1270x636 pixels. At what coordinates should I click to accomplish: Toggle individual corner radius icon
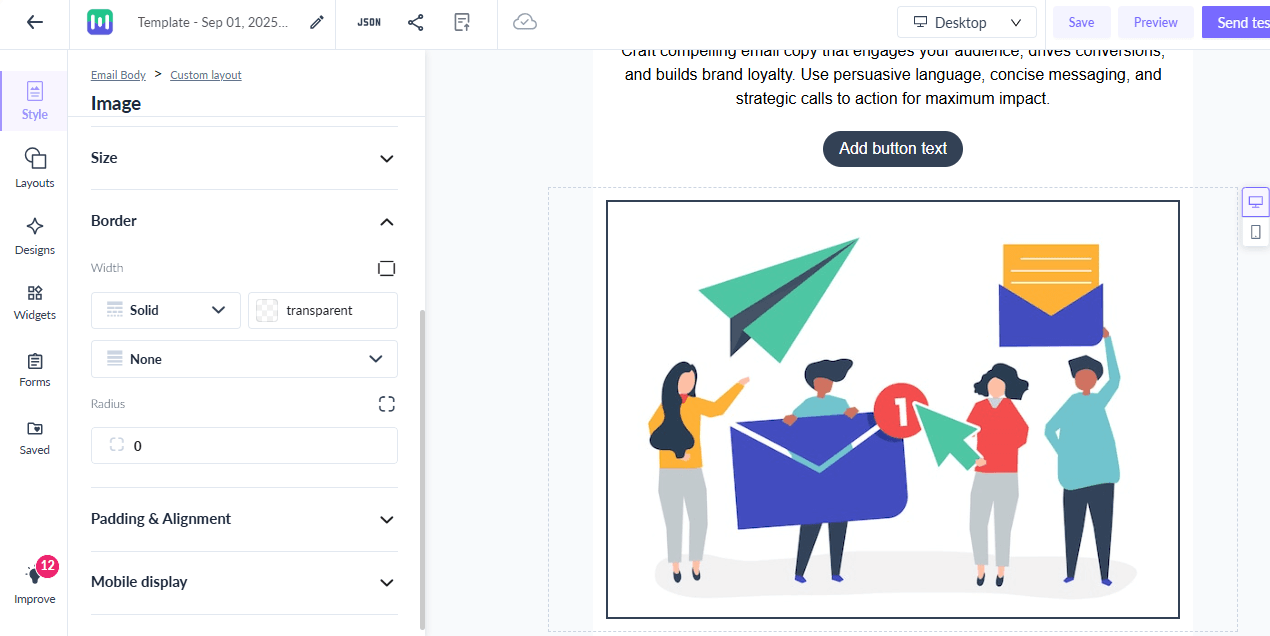[x=387, y=404]
